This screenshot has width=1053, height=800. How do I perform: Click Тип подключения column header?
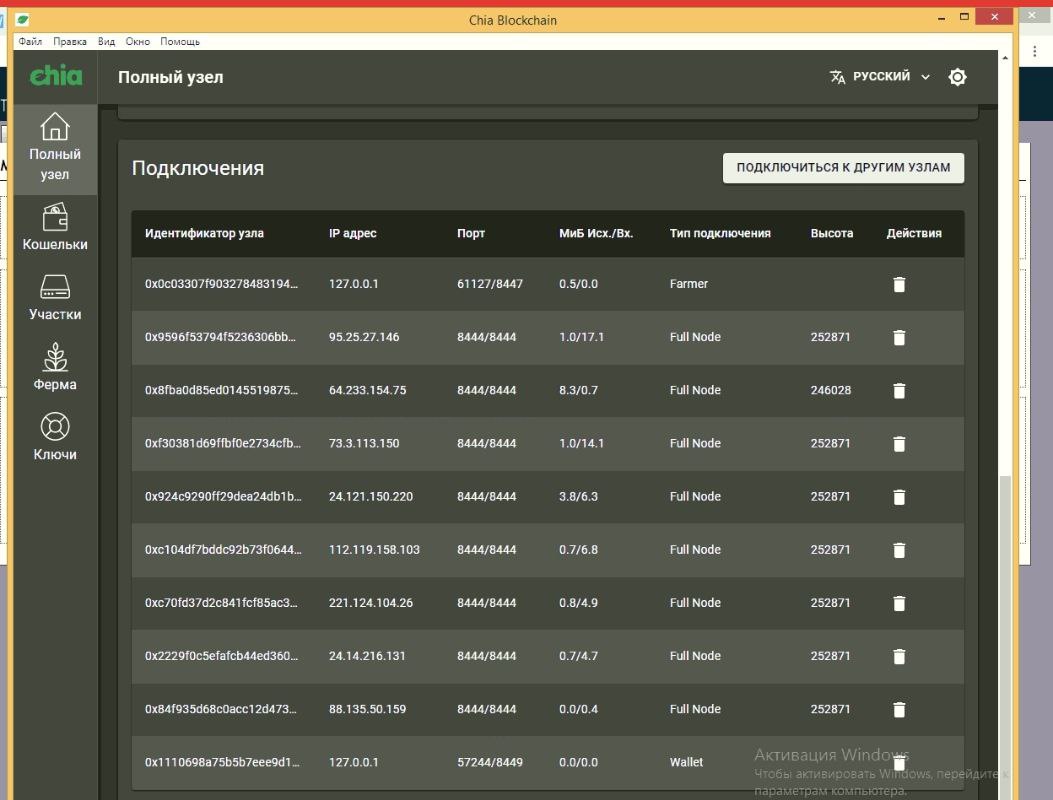click(x=720, y=233)
